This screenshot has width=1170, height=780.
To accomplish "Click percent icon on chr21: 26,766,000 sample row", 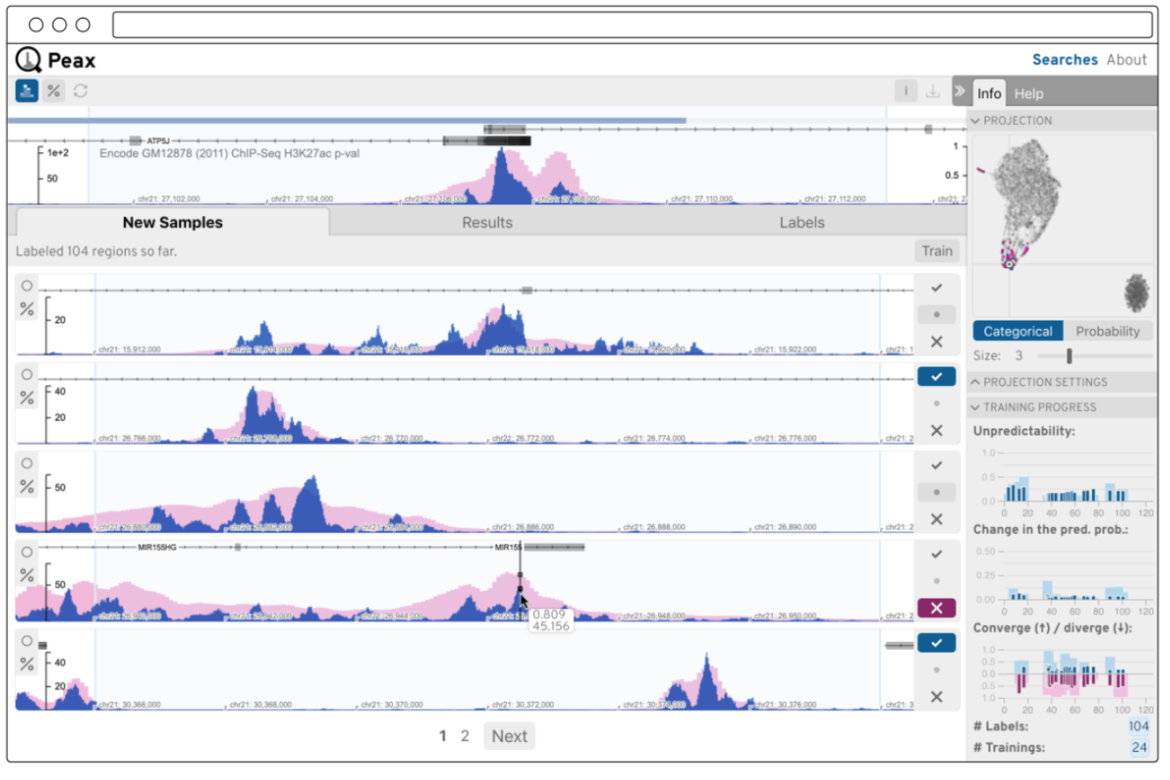I will [x=27, y=398].
